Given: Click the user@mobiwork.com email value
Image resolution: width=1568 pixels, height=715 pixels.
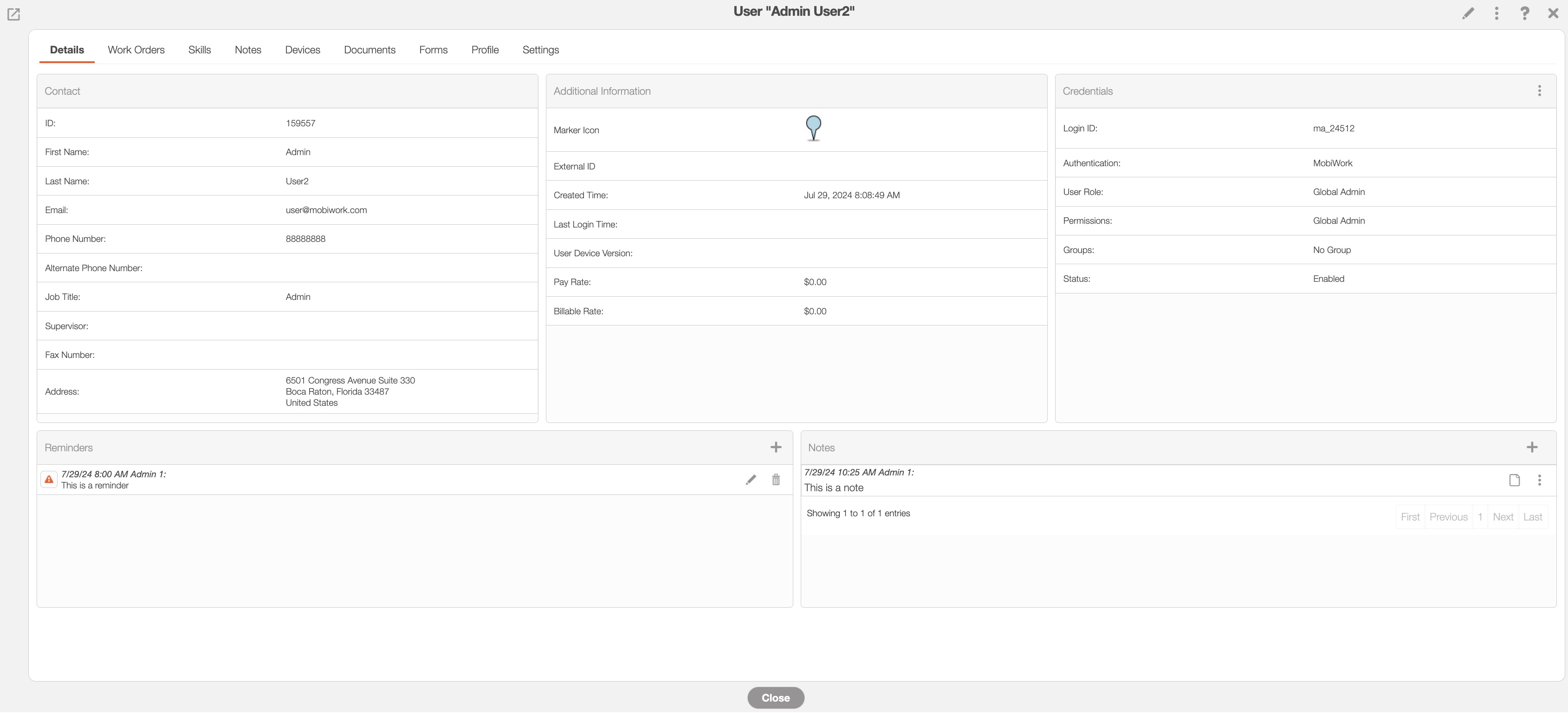Looking at the screenshot, I should coord(326,210).
